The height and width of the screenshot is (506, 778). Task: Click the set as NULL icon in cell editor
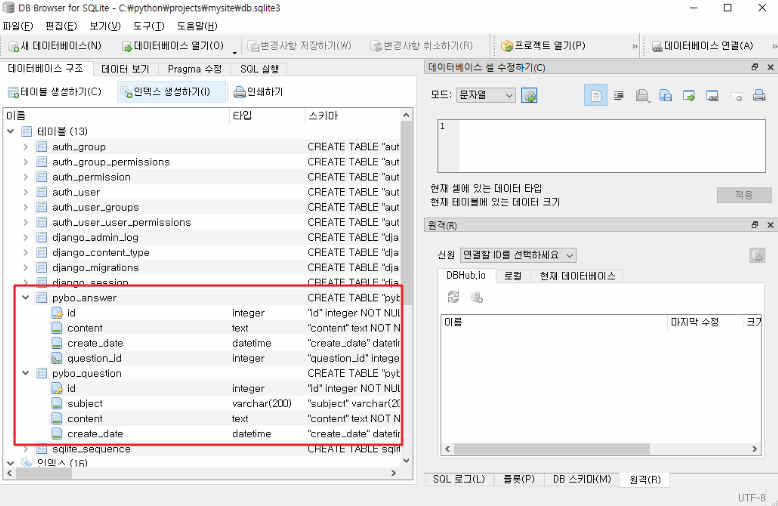(736, 96)
